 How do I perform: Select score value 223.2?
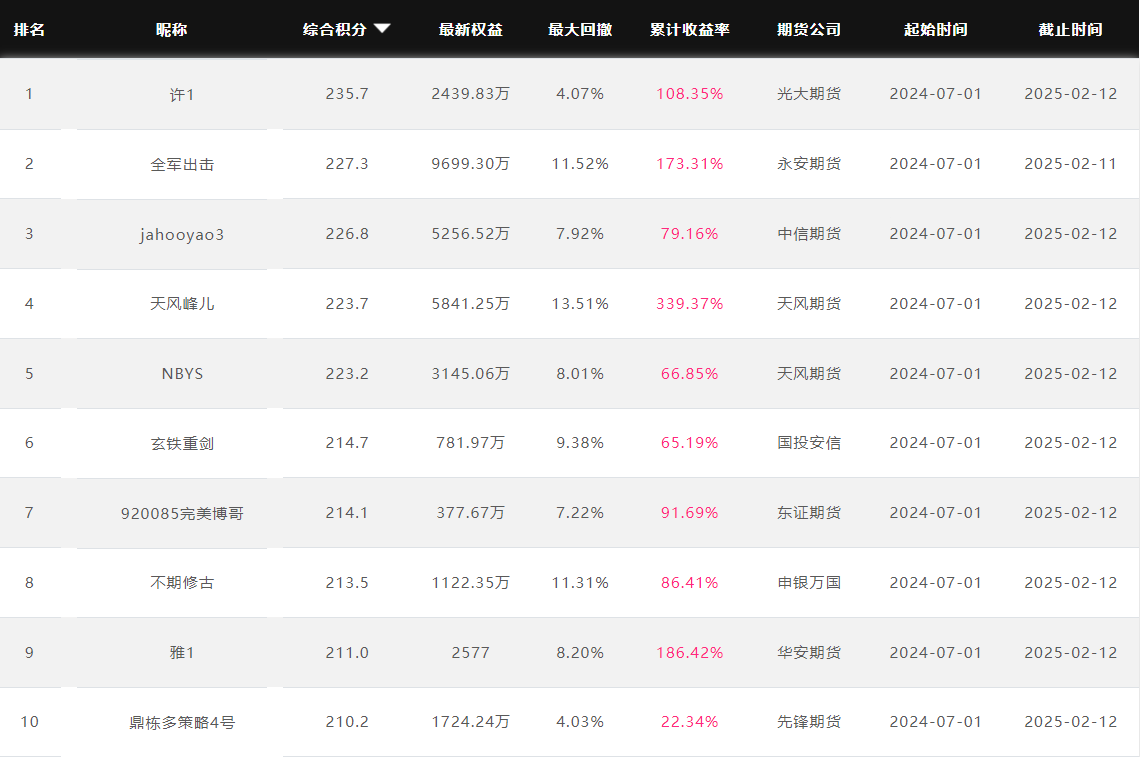347,373
